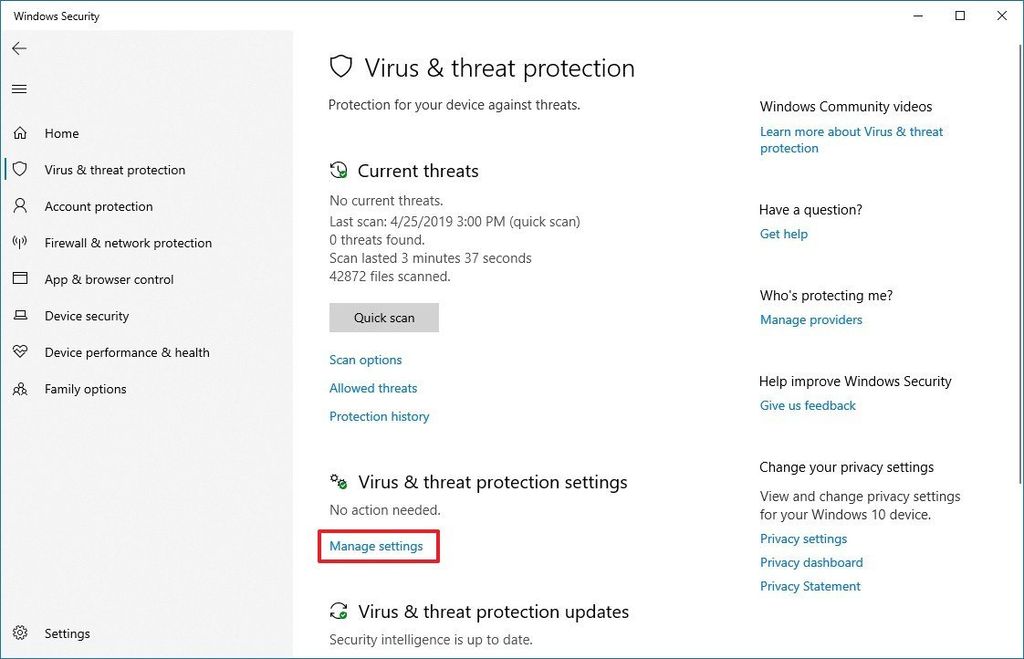Open Family options in the sidebar
The width and height of the screenshot is (1024, 659).
point(85,389)
